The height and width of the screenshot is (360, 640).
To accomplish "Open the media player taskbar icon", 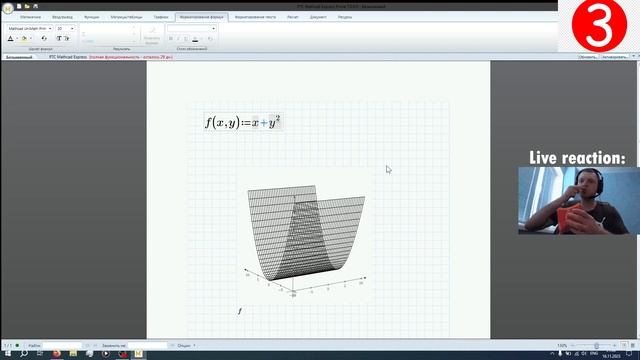I will point(106,353).
